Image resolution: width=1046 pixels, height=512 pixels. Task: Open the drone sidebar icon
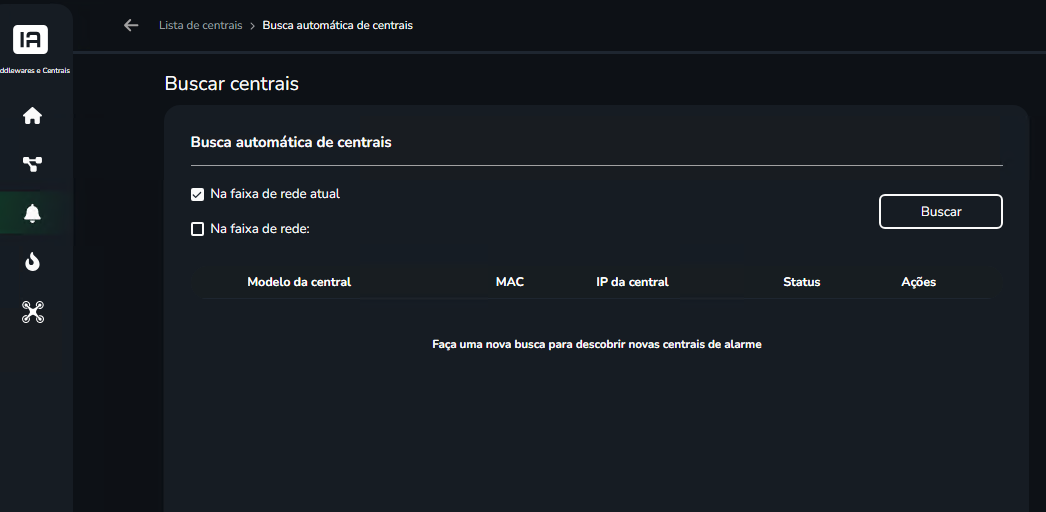[x=32, y=311]
